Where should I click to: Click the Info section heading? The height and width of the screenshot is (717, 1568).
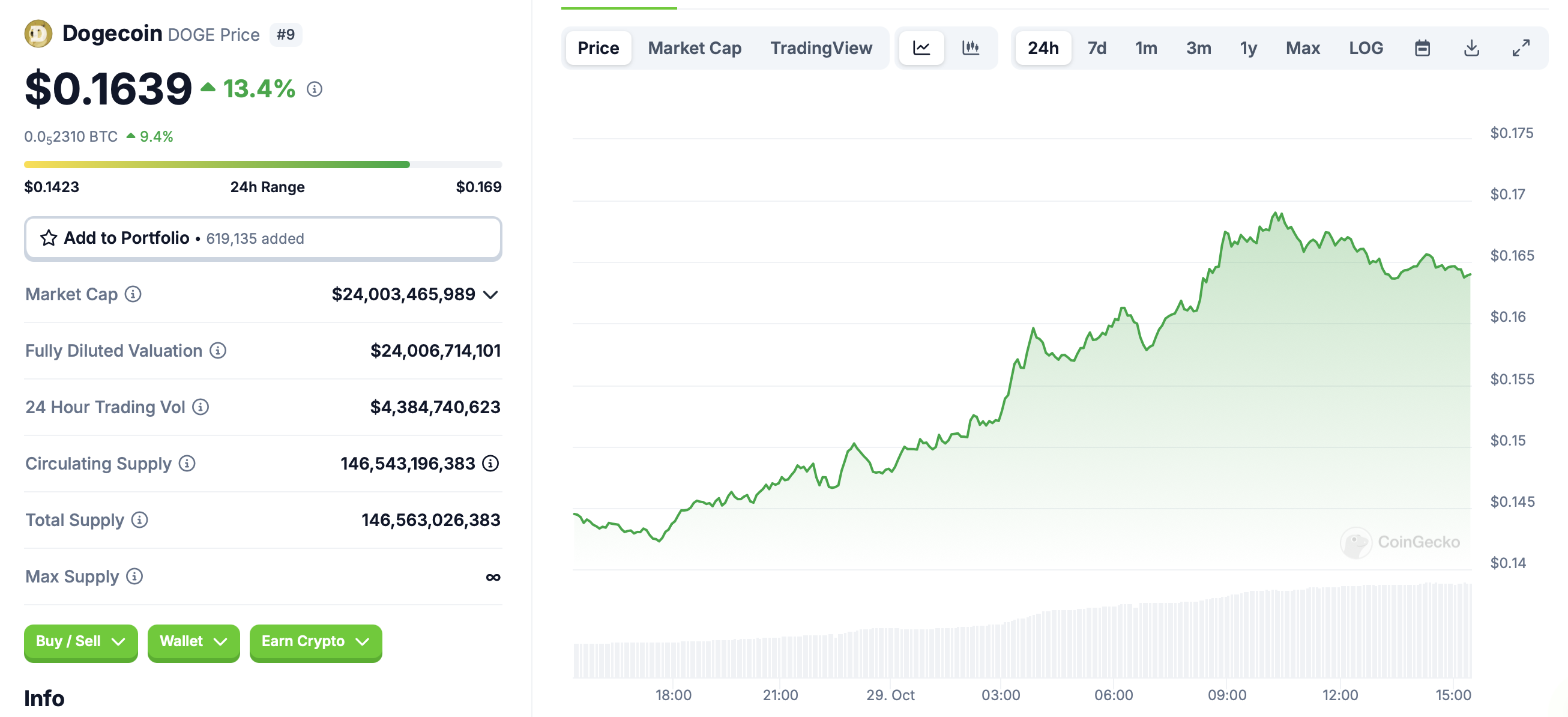(x=44, y=698)
